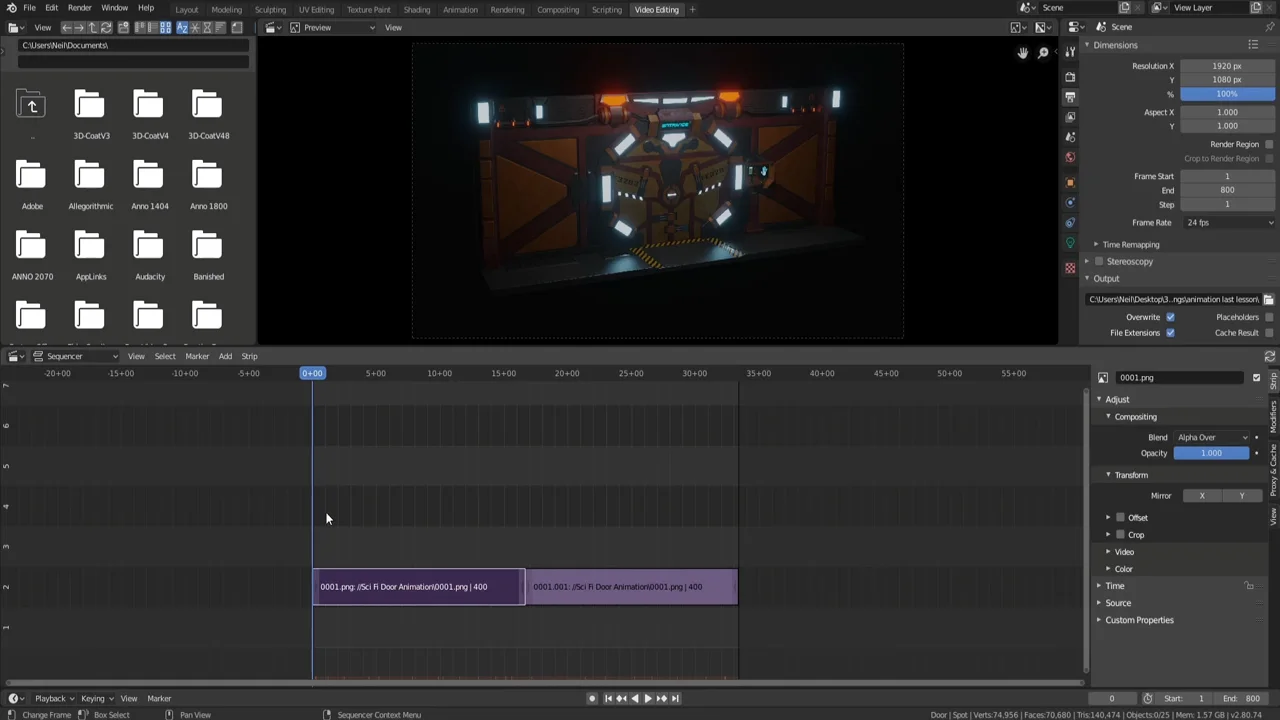
Task: Open the Frame Rate dropdown
Action: click(x=1230, y=222)
